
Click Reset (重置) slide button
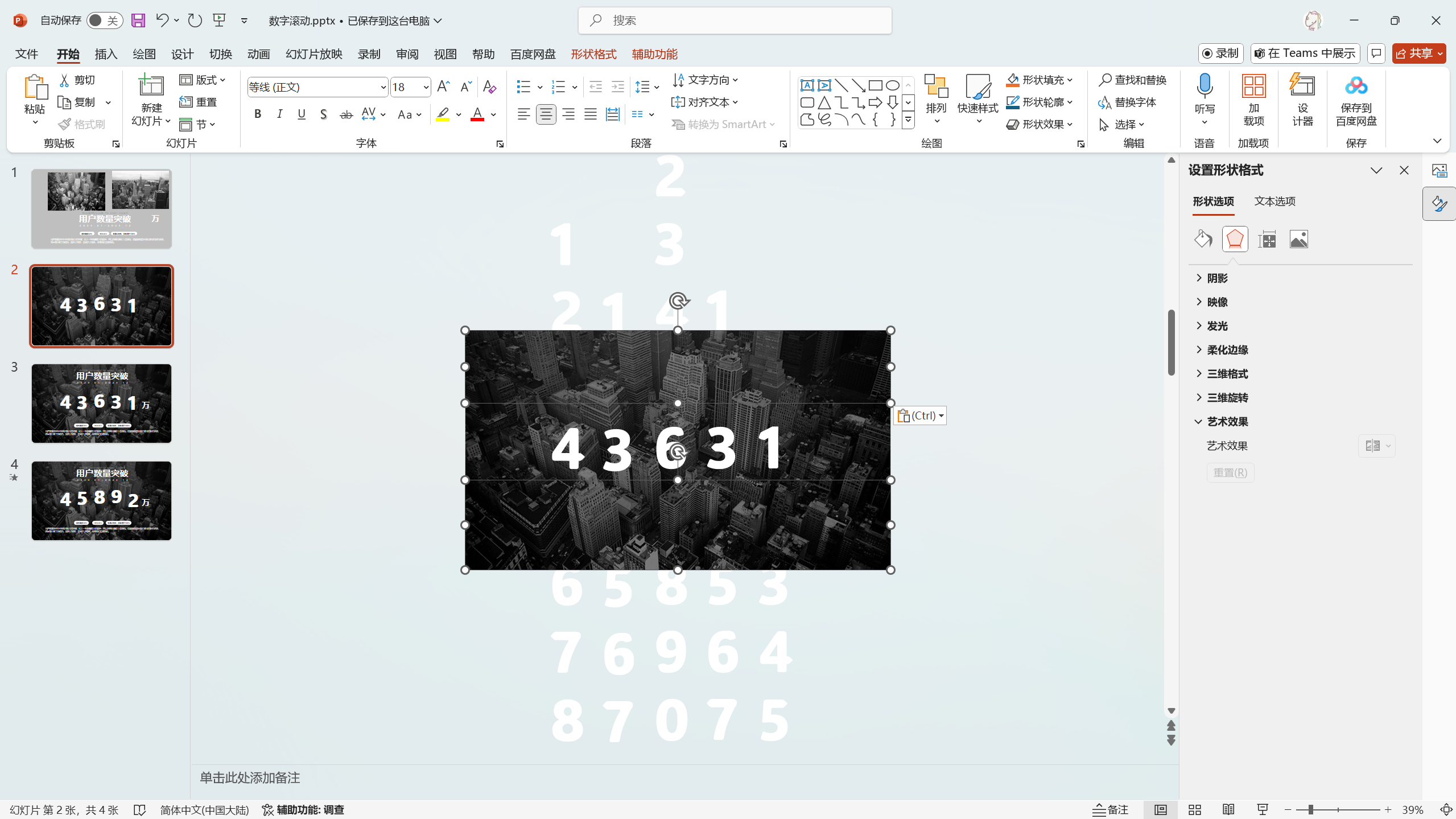(198, 102)
